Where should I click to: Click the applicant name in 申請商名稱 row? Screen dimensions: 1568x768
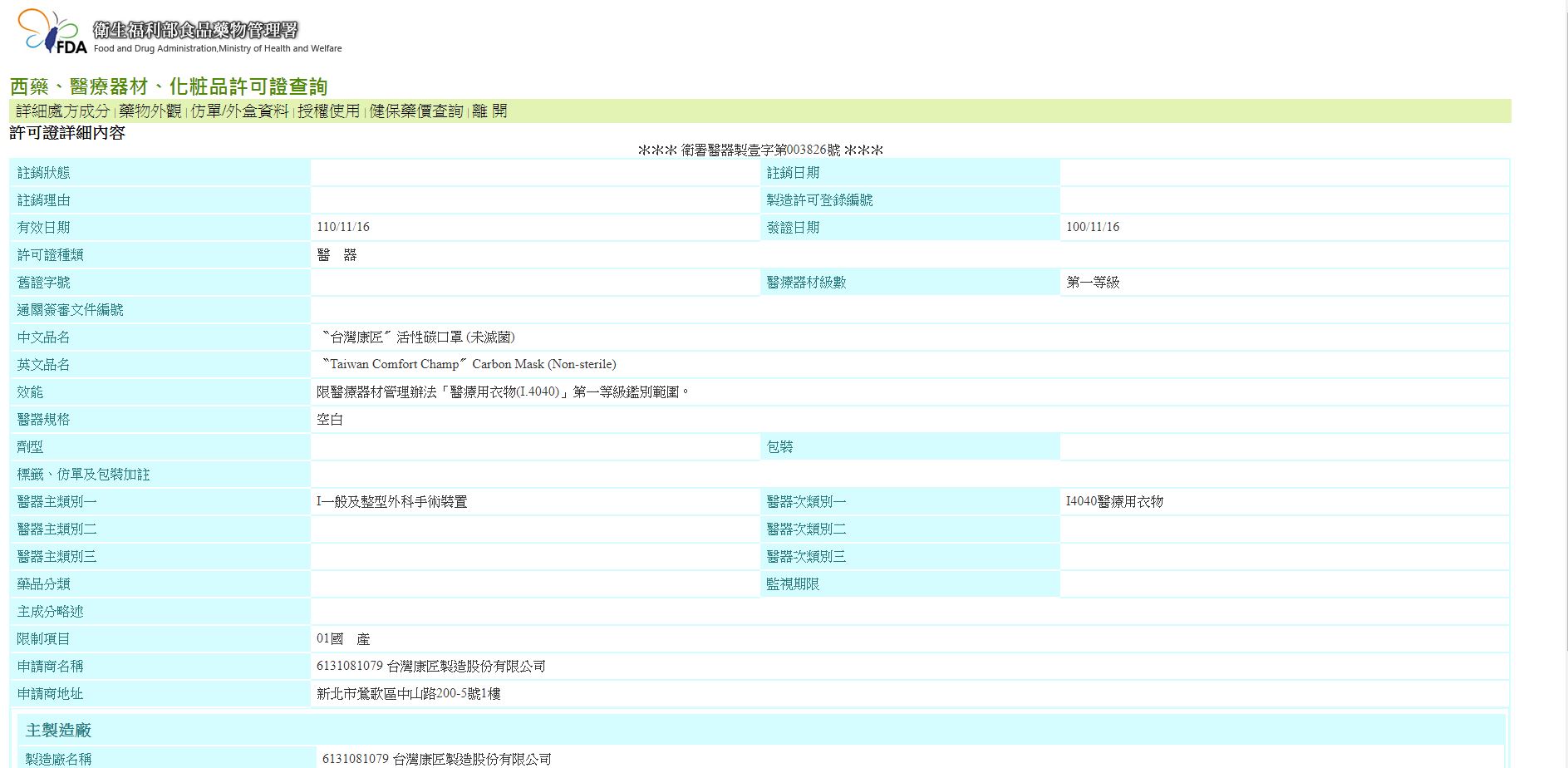(x=430, y=667)
